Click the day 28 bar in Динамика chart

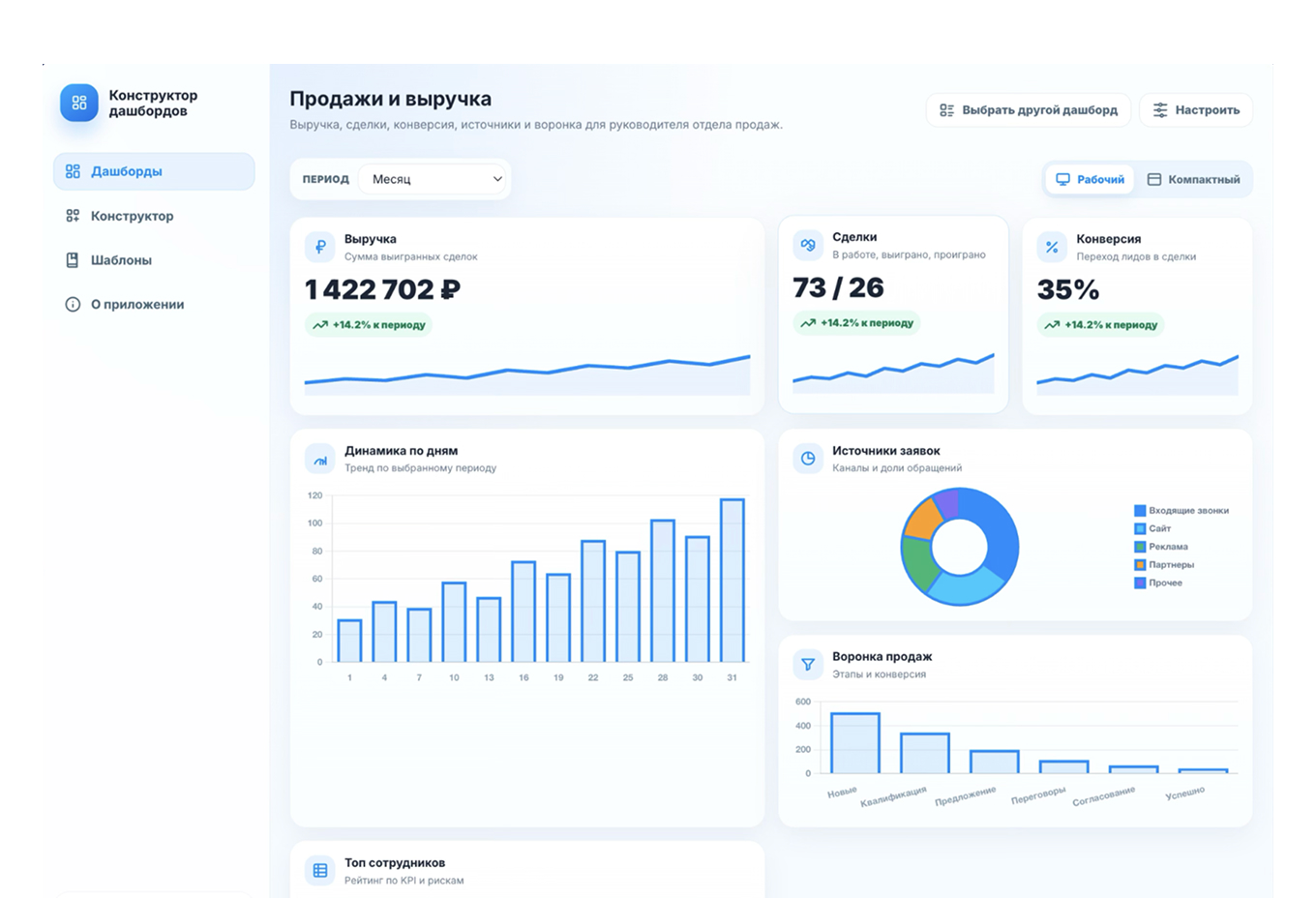point(663,591)
